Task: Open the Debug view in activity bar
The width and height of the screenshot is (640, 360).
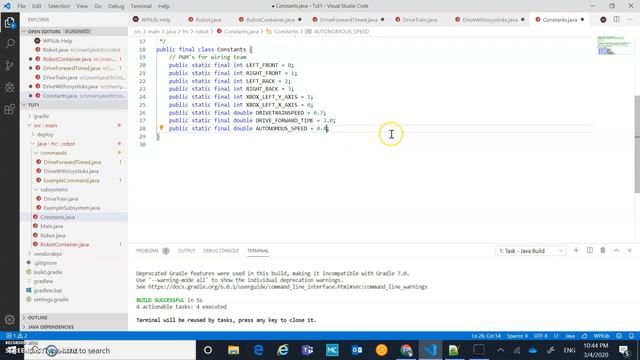Action: (9, 87)
